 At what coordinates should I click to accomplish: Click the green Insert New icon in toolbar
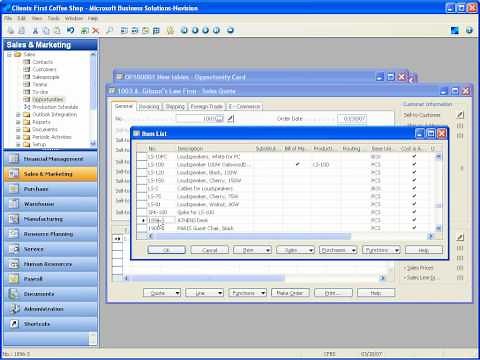click(85, 31)
